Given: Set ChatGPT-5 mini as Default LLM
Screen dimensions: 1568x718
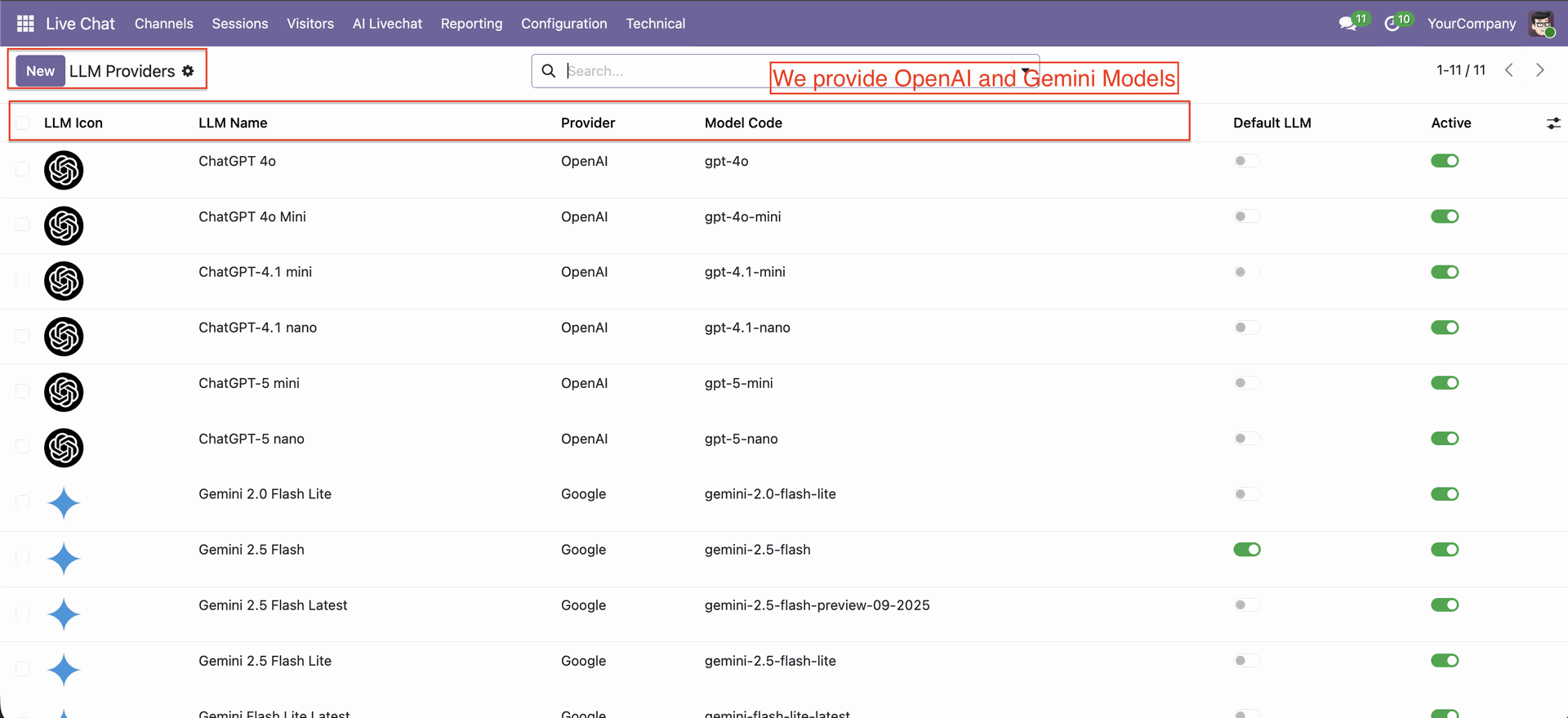Looking at the screenshot, I should (x=1246, y=383).
